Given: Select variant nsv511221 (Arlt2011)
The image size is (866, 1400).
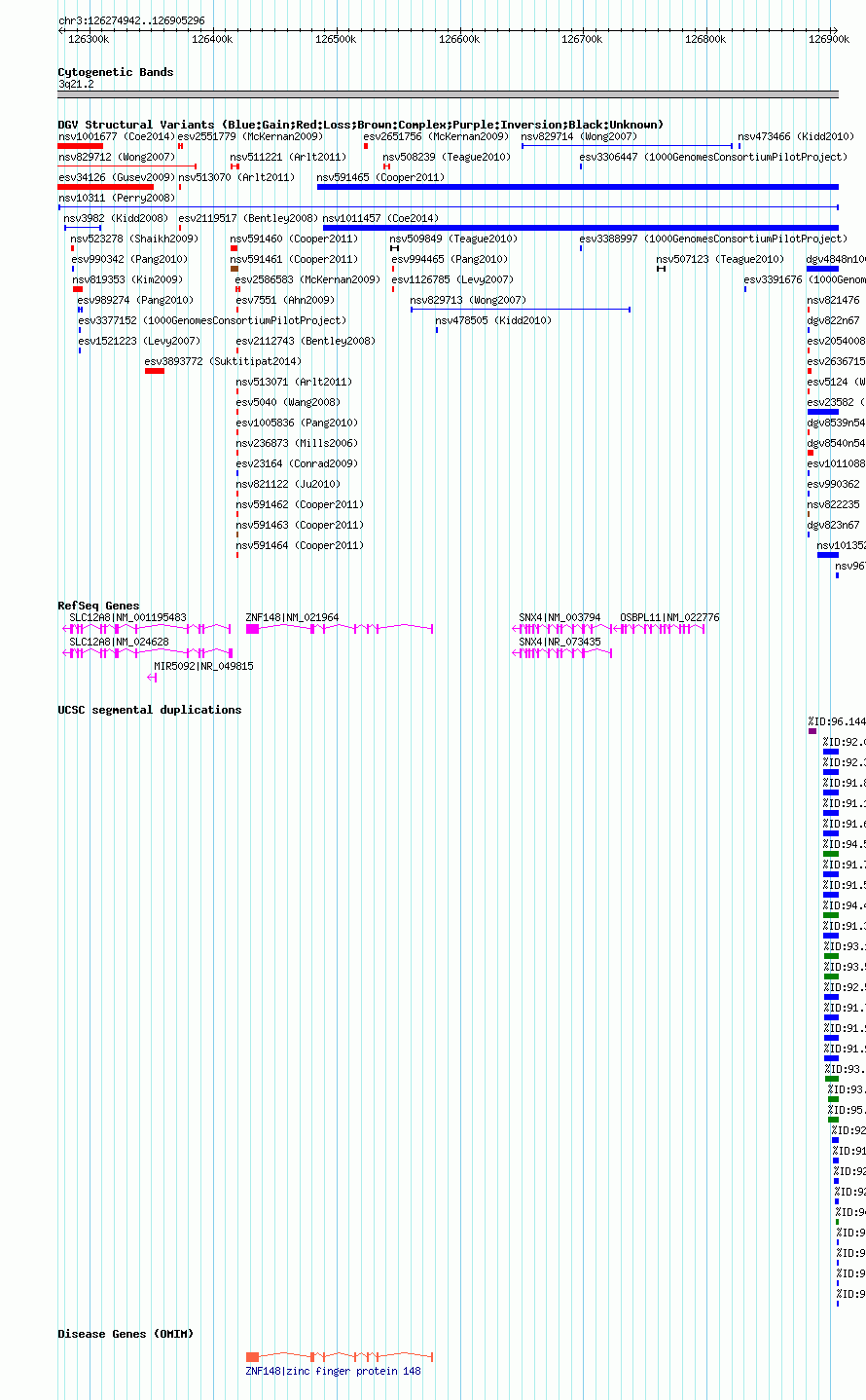Looking at the screenshot, I should [288, 157].
